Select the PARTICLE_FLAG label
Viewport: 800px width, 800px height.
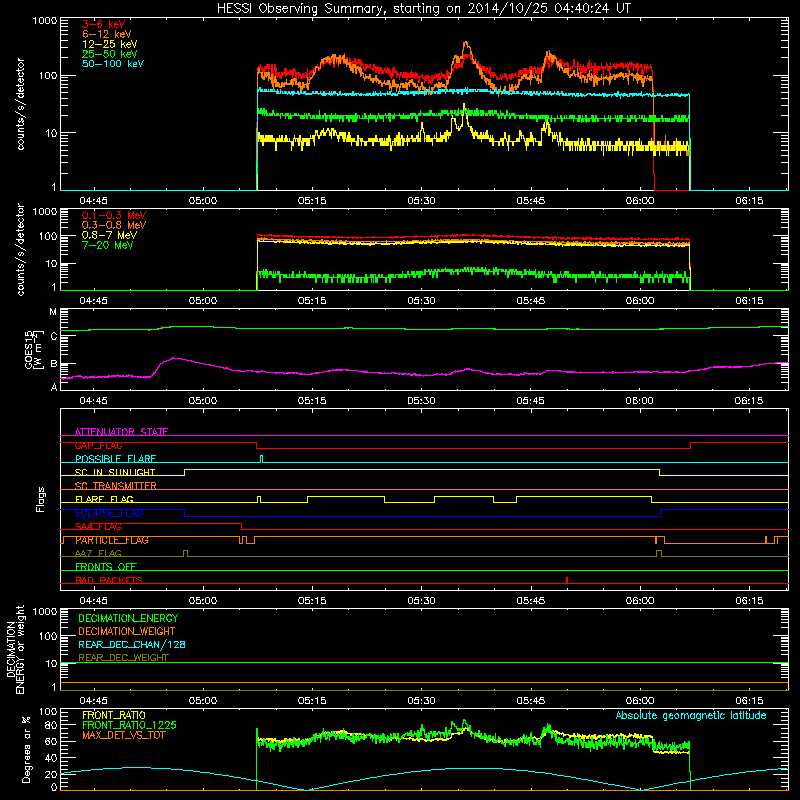[112, 540]
